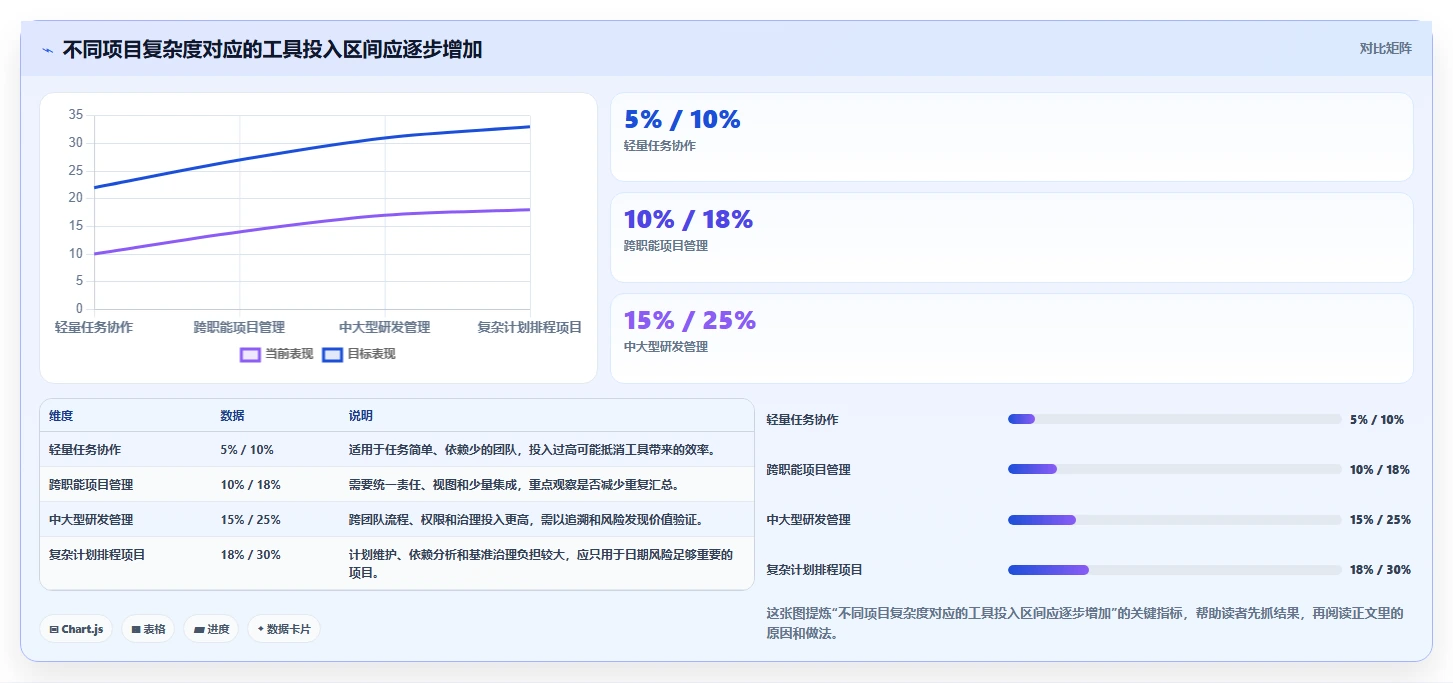Screen dimensions: 1453x683
Task: Click the 复杂计划排程项目 label on the chart axis
Action: 530,327
